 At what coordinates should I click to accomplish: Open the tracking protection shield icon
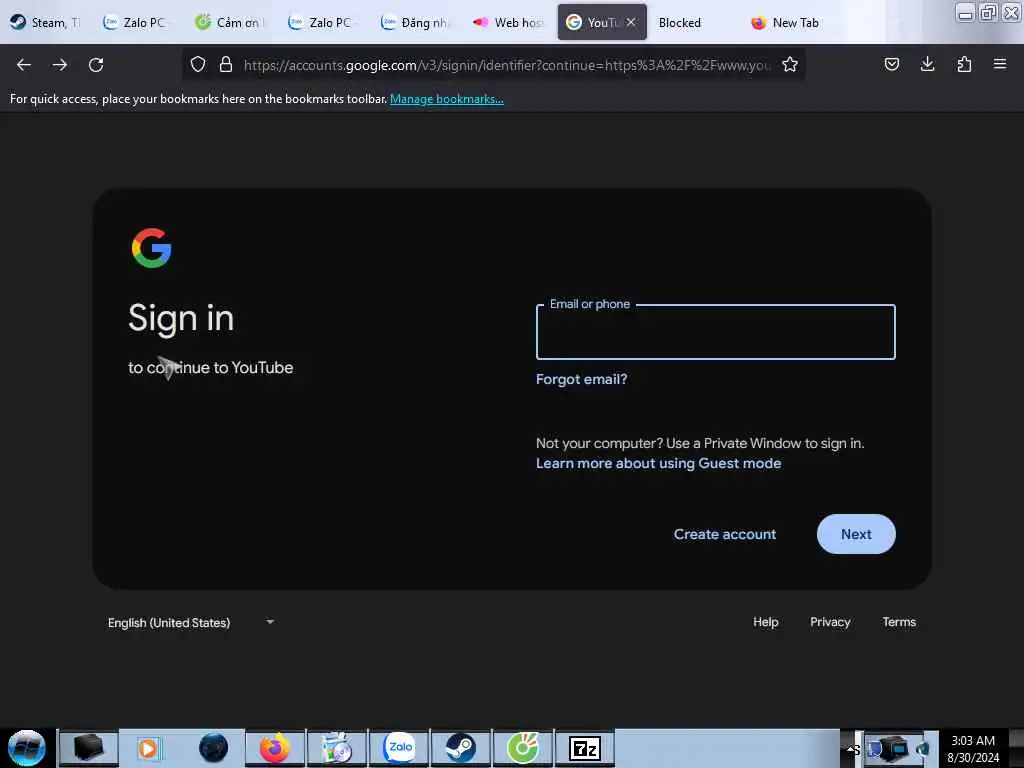coord(198,64)
